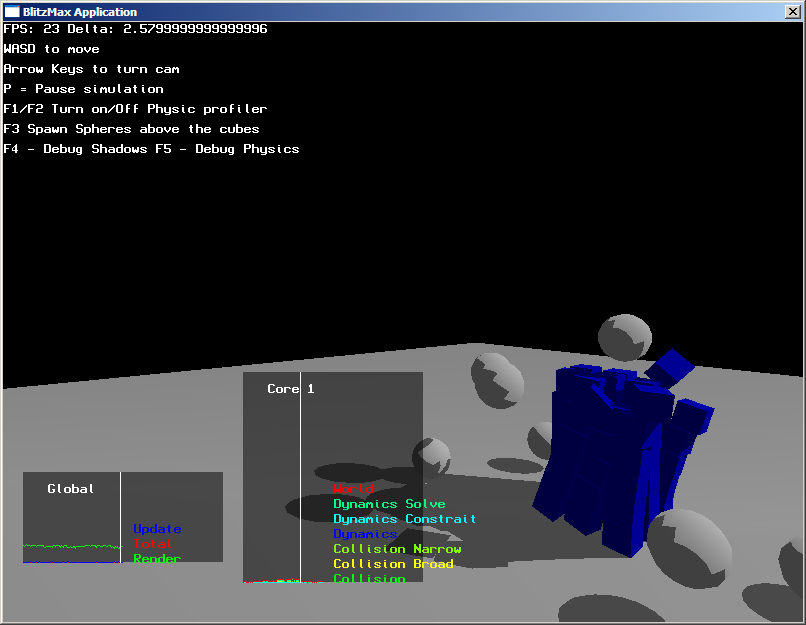Click the Global profiler graph line
The image size is (806, 625).
click(70, 546)
